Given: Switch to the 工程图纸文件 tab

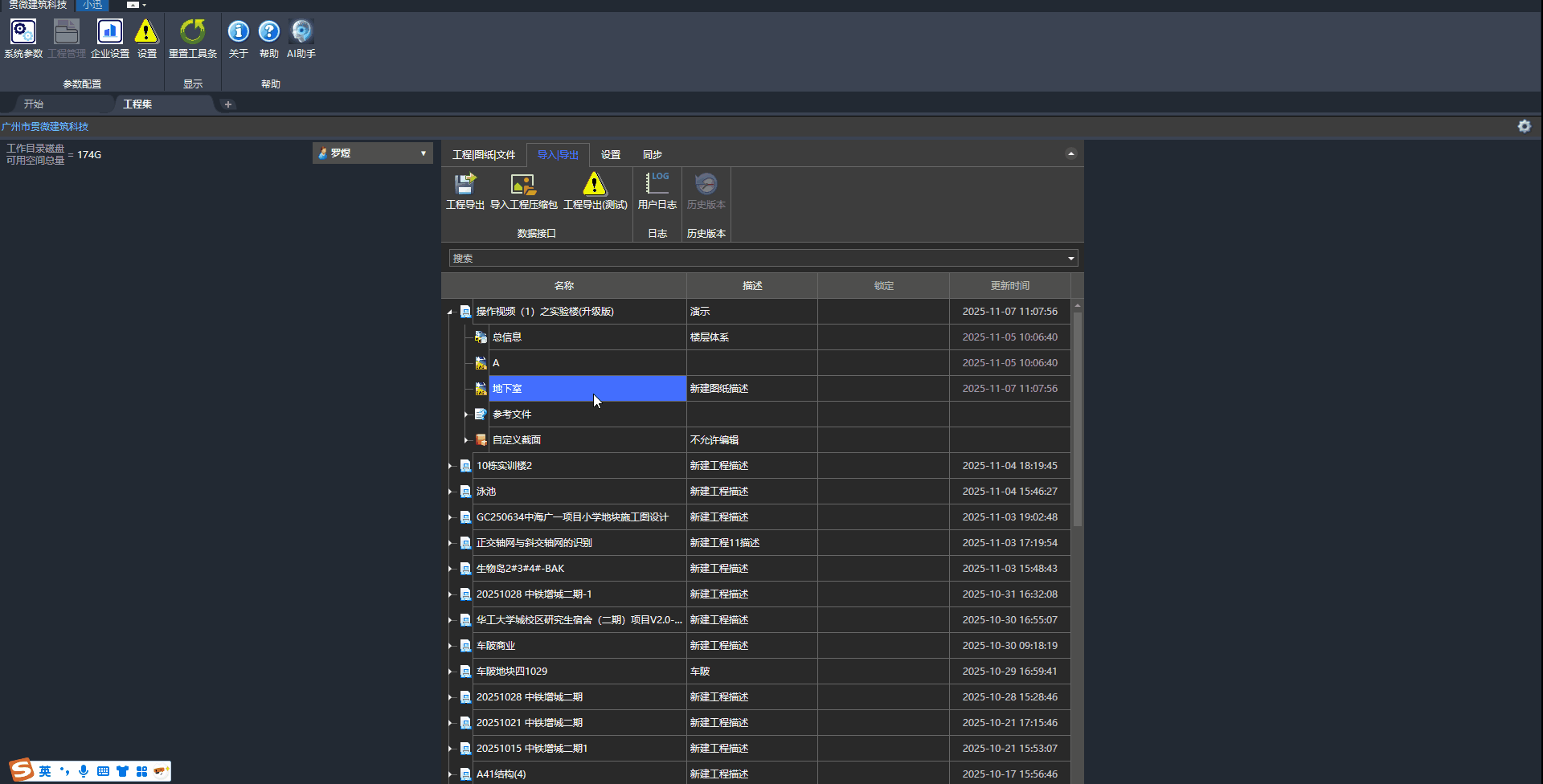Looking at the screenshot, I should click(x=483, y=155).
